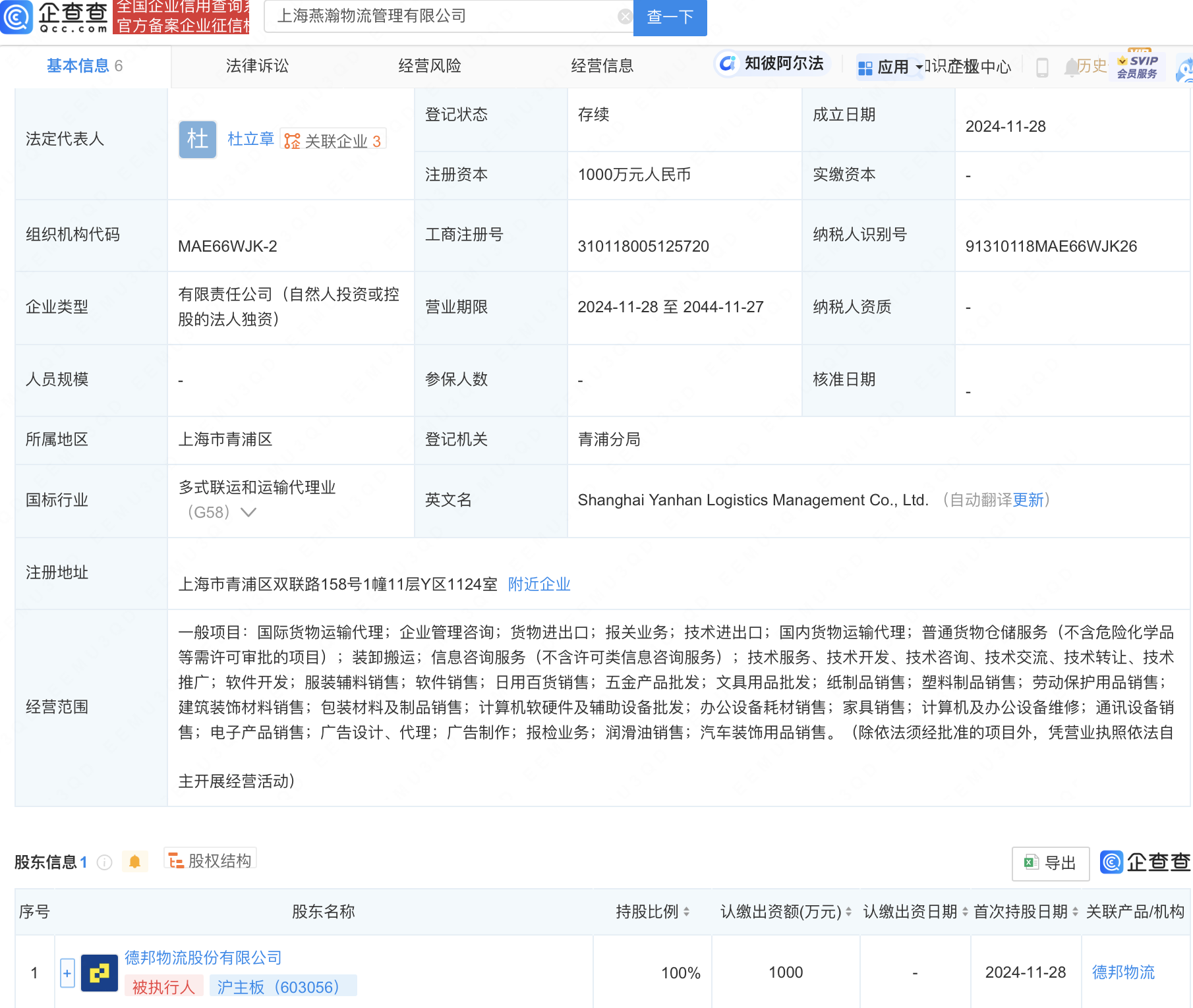This screenshot has width=1193, height=1008.
Task: Click the 杜 avatar of the legal representative
Action: pos(198,139)
